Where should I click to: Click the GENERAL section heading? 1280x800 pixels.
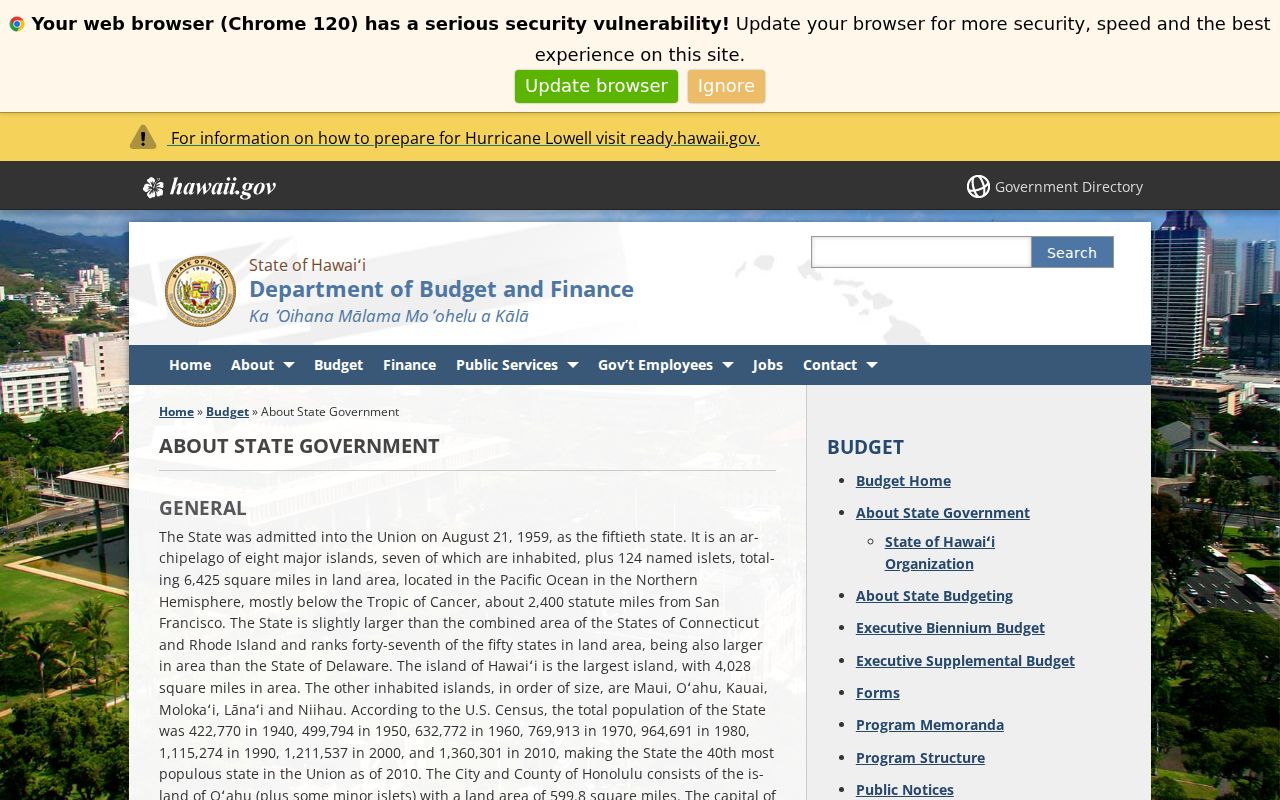click(x=203, y=508)
